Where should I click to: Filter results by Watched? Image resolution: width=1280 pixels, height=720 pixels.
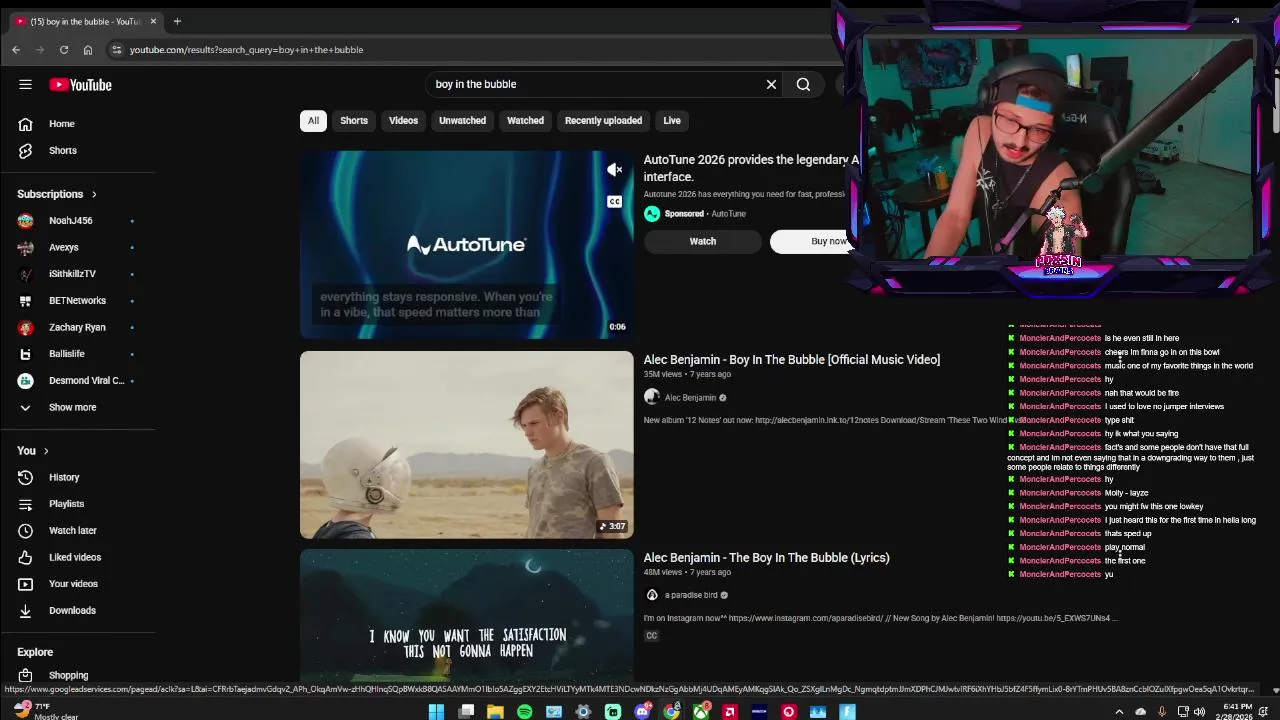click(525, 121)
